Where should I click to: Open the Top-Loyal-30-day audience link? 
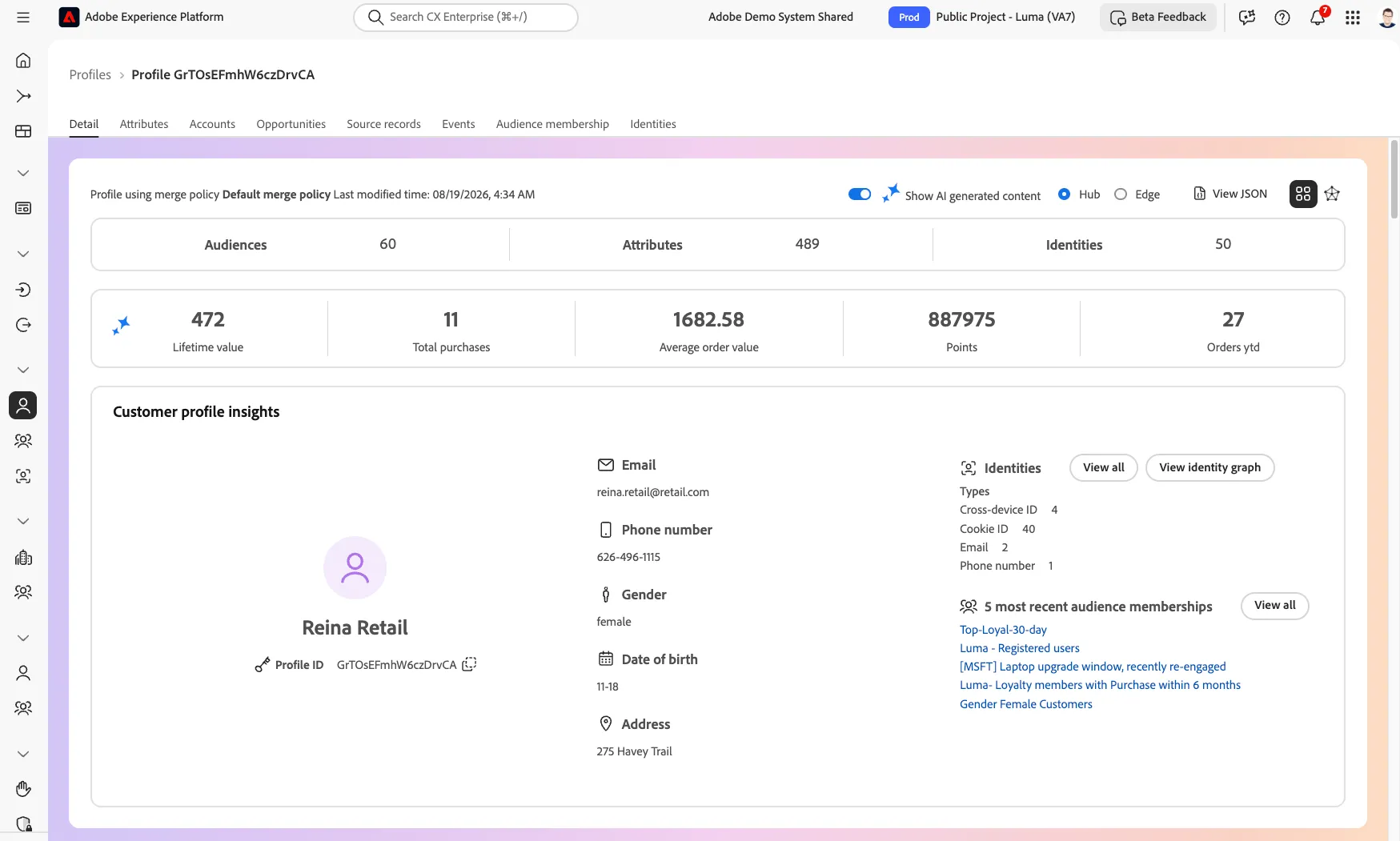click(1003, 630)
